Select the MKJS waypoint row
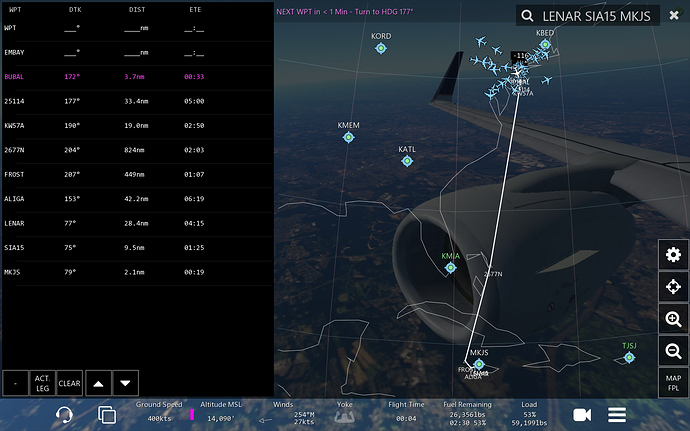The height and width of the screenshot is (431, 690). 137,272
